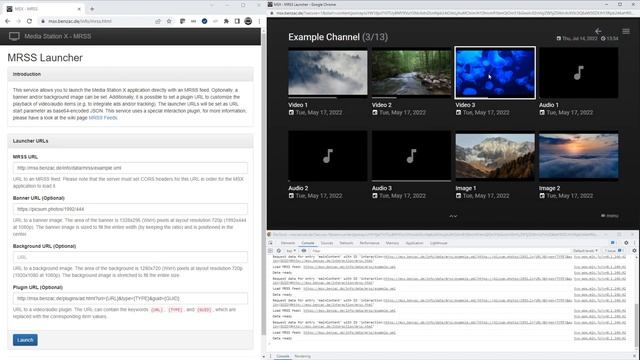640x360 pixels.
Task: Select the Console drawer tab at bottom
Action: [x=282, y=356]
